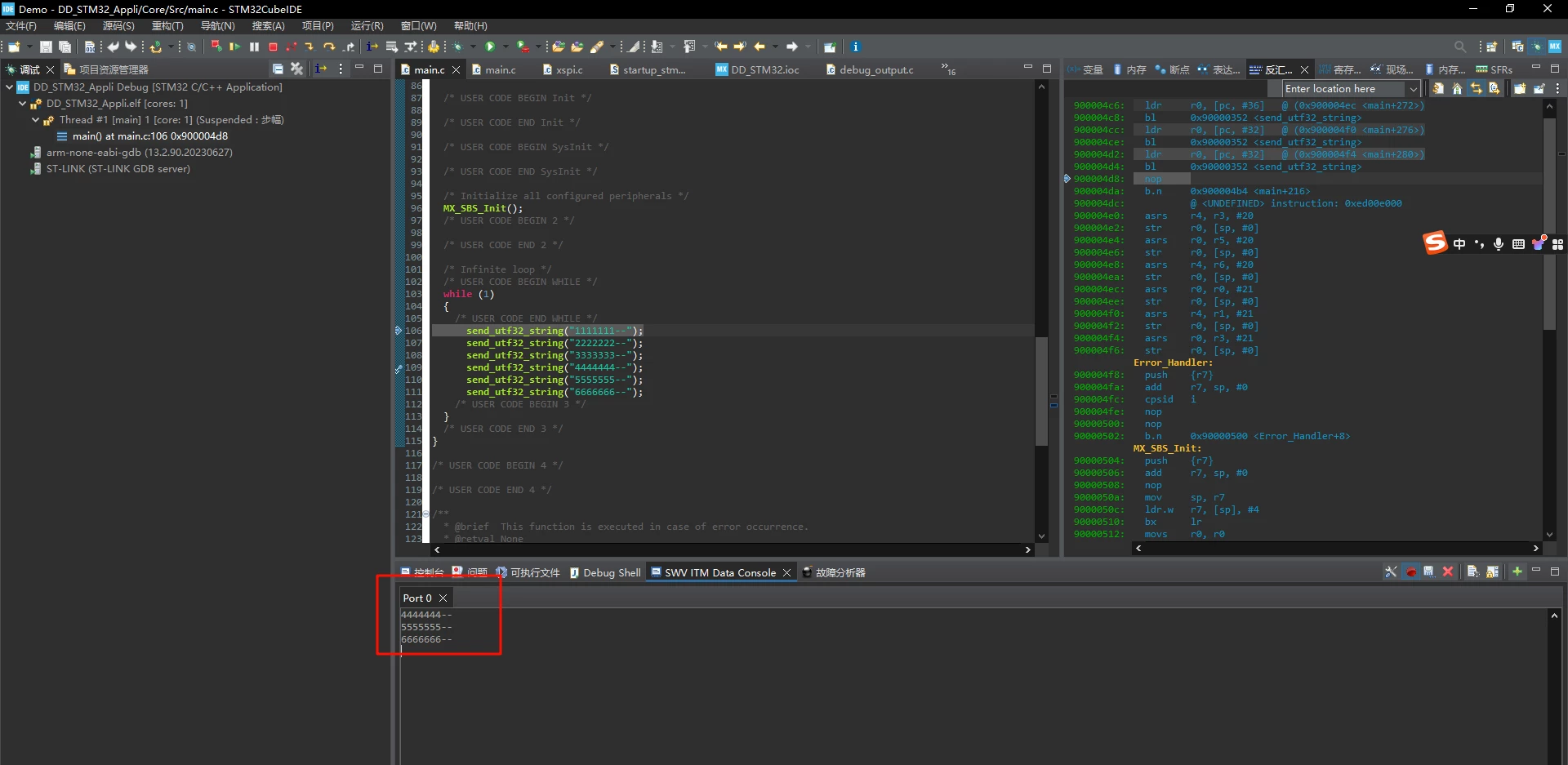Open the hidden editor tabs list (16)
1568x765 pixels.
pyautogui.click(x=948, y=69)
